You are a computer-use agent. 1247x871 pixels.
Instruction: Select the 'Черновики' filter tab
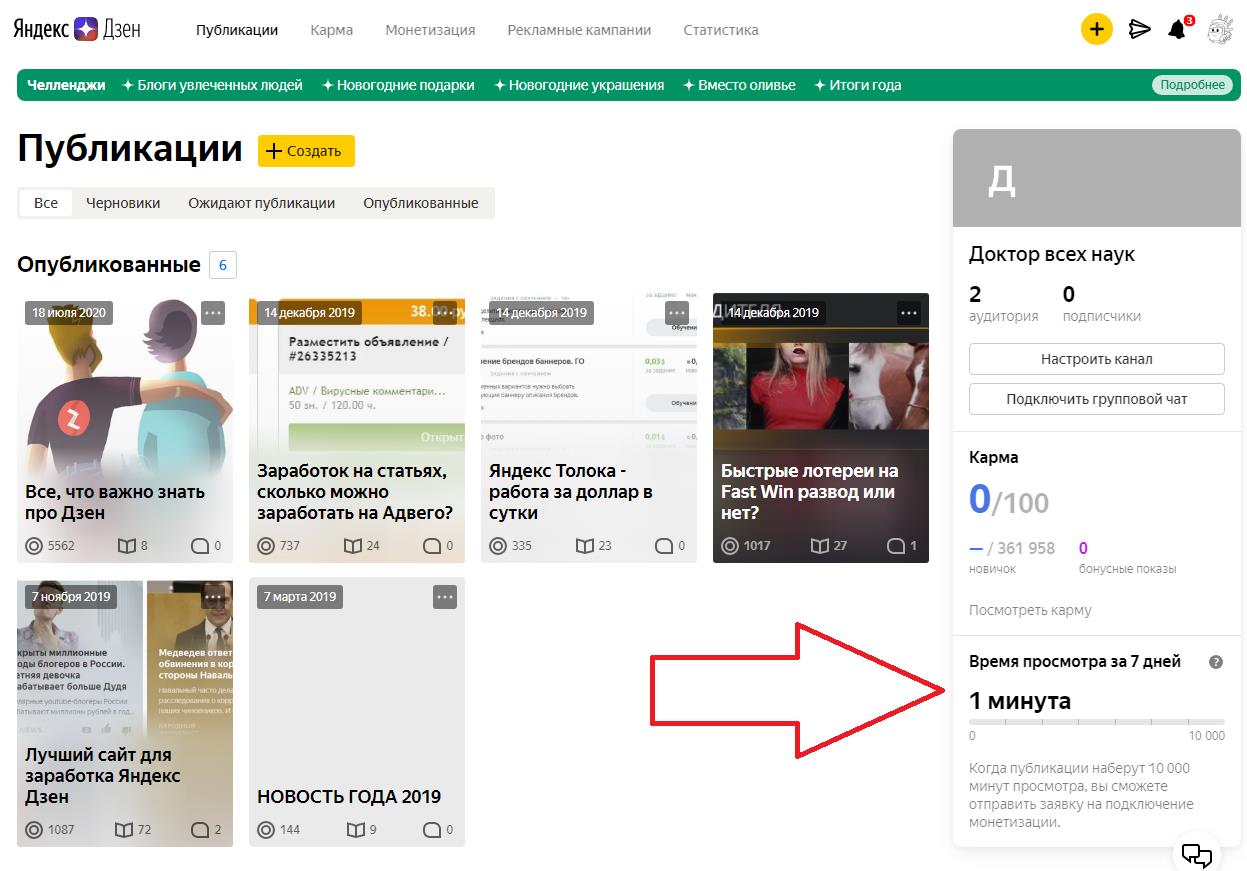(x=123, y=203)
